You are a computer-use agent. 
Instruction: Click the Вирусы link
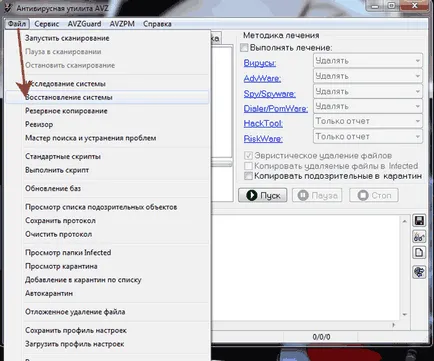(x=260, y=63)
